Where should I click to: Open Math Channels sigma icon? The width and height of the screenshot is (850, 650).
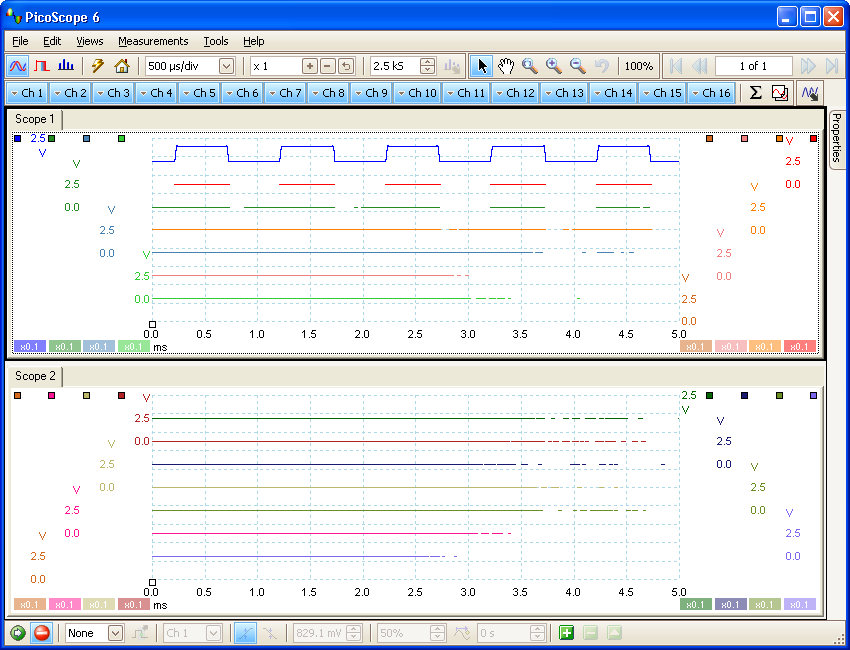[x=755, y=93]
